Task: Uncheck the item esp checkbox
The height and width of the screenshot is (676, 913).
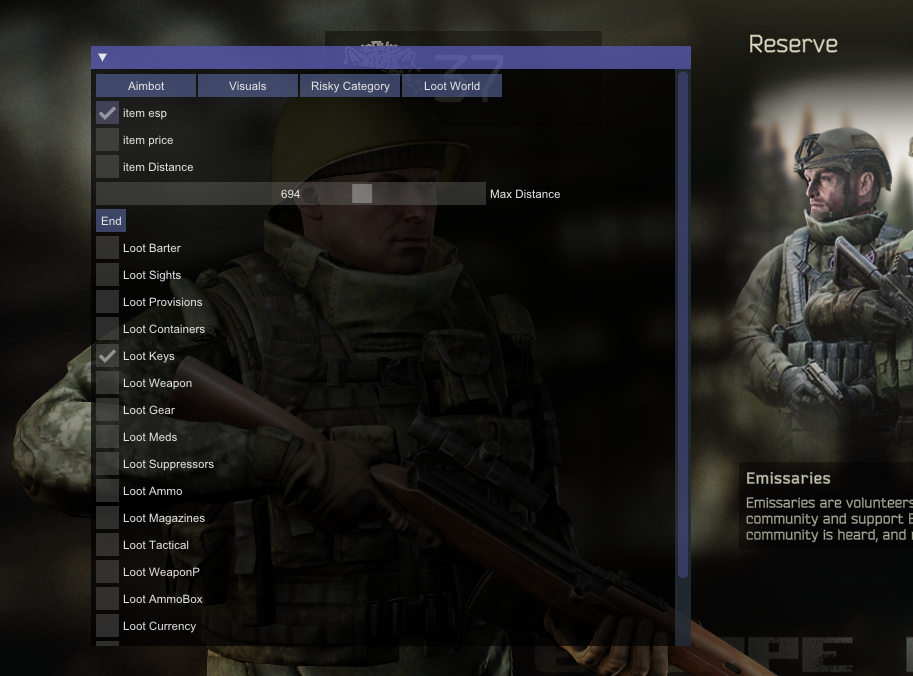Action: 107,113
